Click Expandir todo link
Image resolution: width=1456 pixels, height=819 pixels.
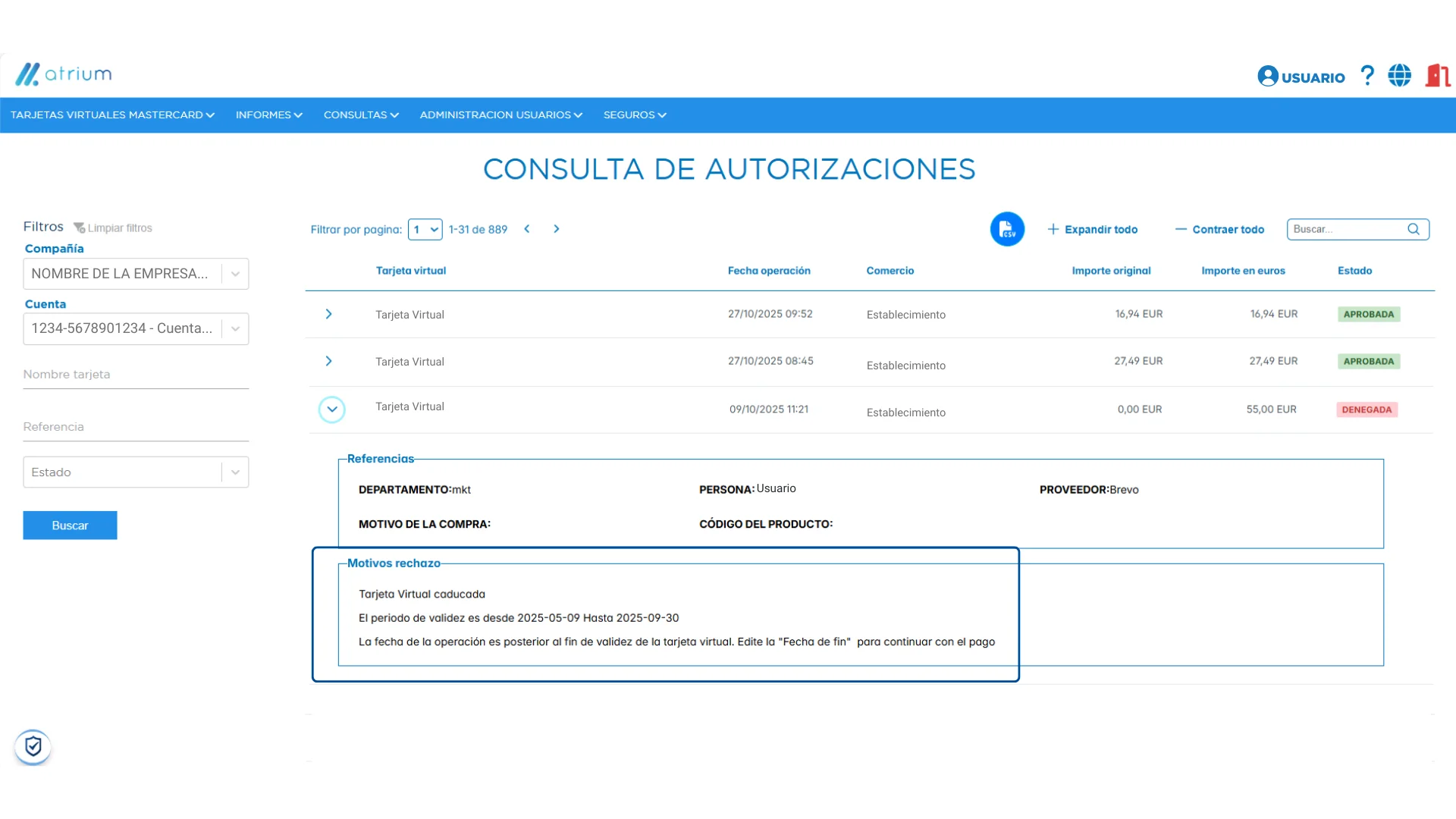pyautogui.click(x=1092, y=229)
